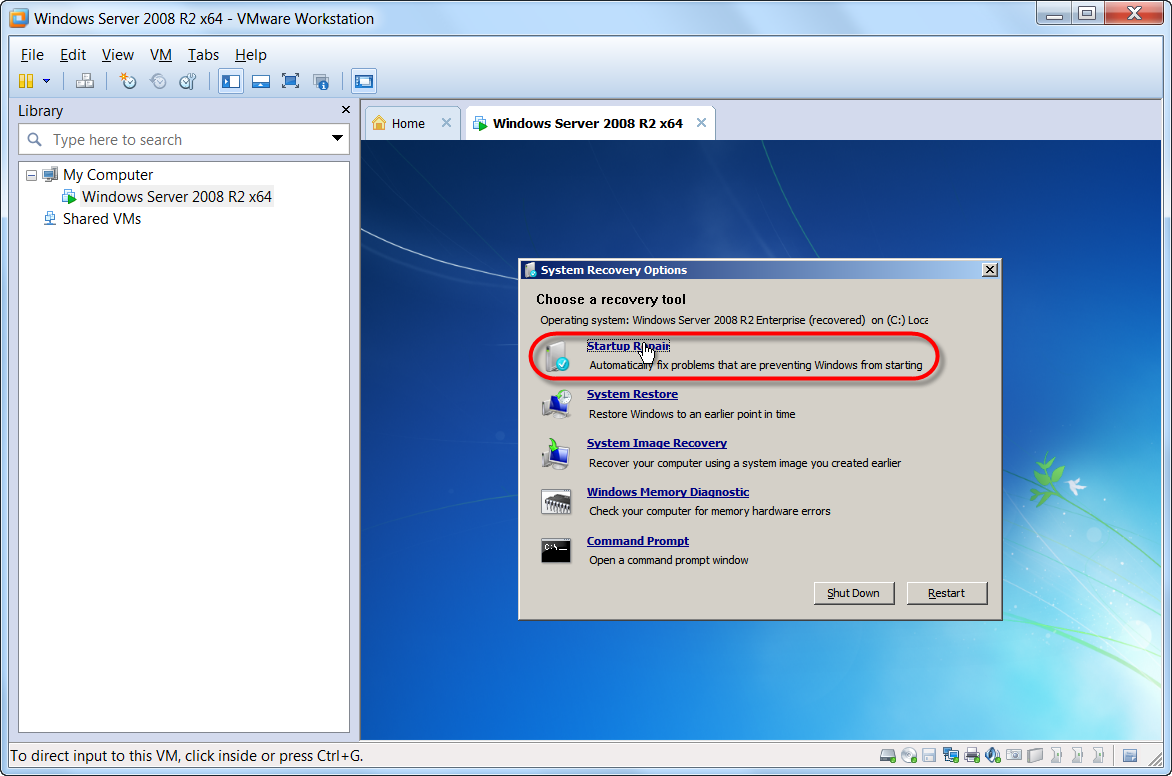Click the sound card status bar icon
The height and width of the screenshot is (776, 1172).
coord(993,755)
